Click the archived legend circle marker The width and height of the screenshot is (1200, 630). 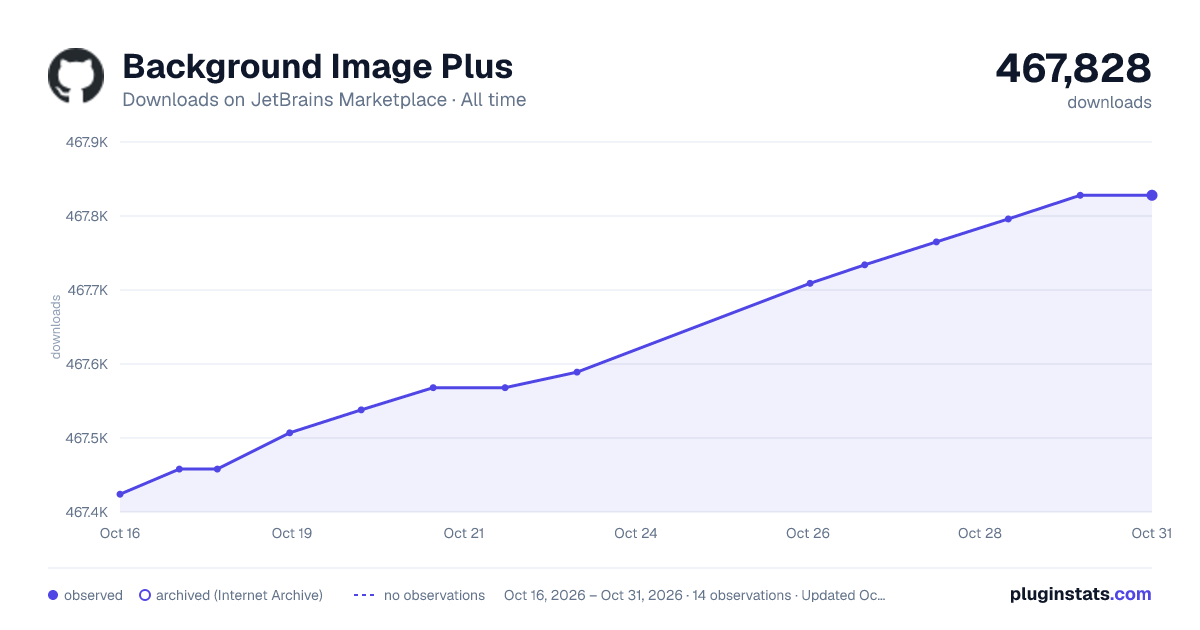(x=144, y=595)
